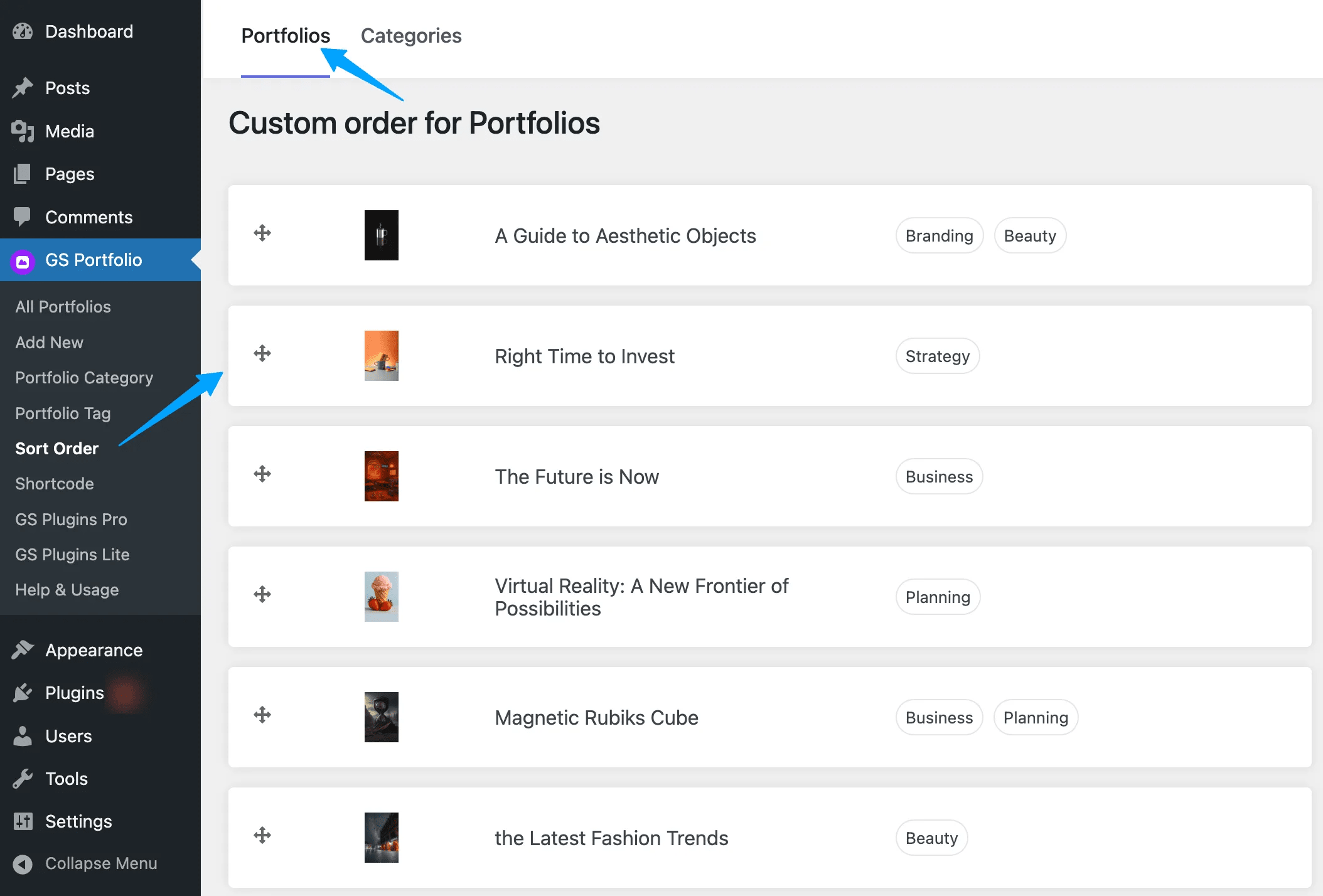This screenshot has width=1323, height=896.
Task: Open the Appearance brush icon
Action: tap(23, 649)
